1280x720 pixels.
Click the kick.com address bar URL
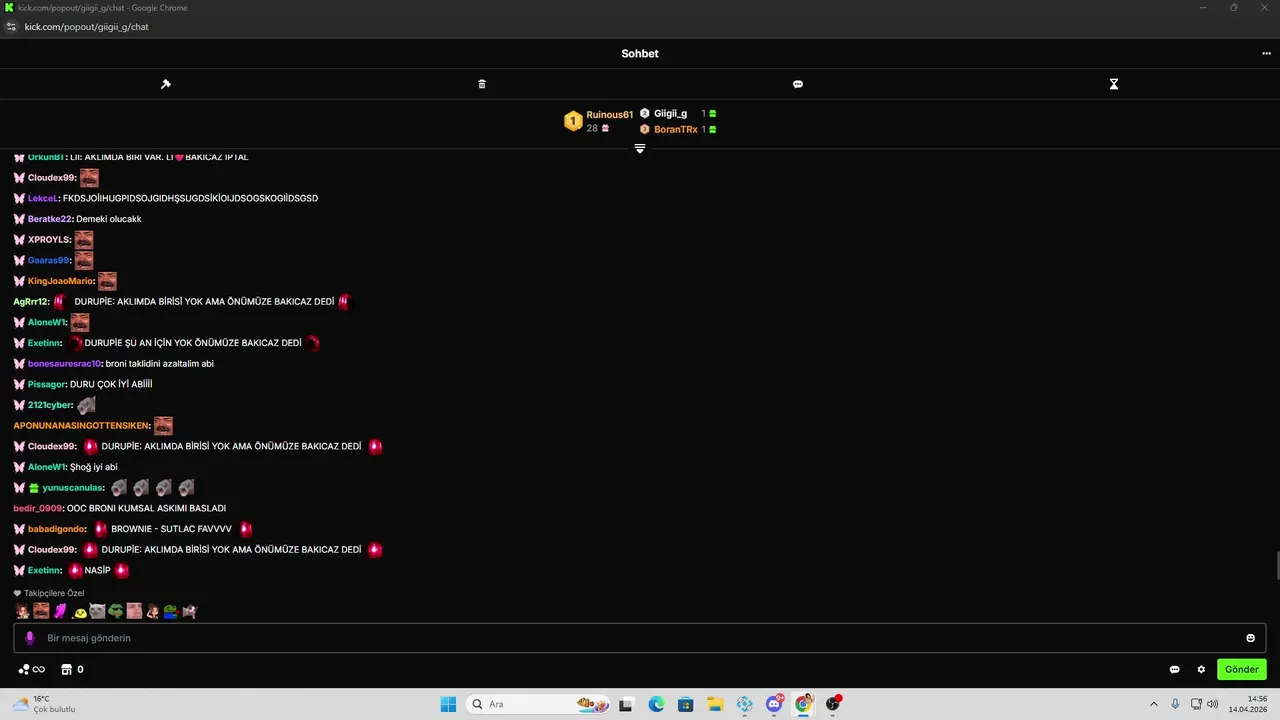coord(87,27)
